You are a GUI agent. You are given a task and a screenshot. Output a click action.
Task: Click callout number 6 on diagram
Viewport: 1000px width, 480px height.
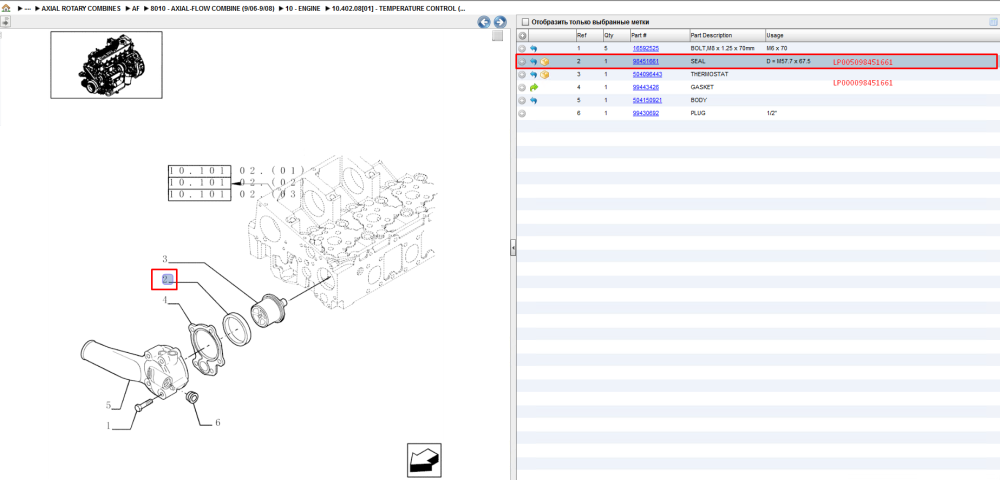coord(217,423)
